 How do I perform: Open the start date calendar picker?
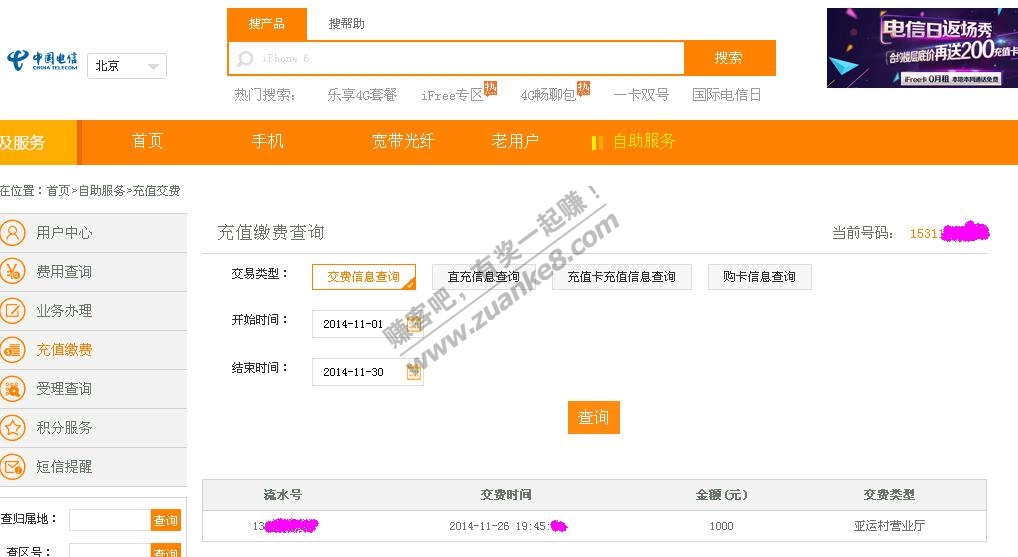414,323
